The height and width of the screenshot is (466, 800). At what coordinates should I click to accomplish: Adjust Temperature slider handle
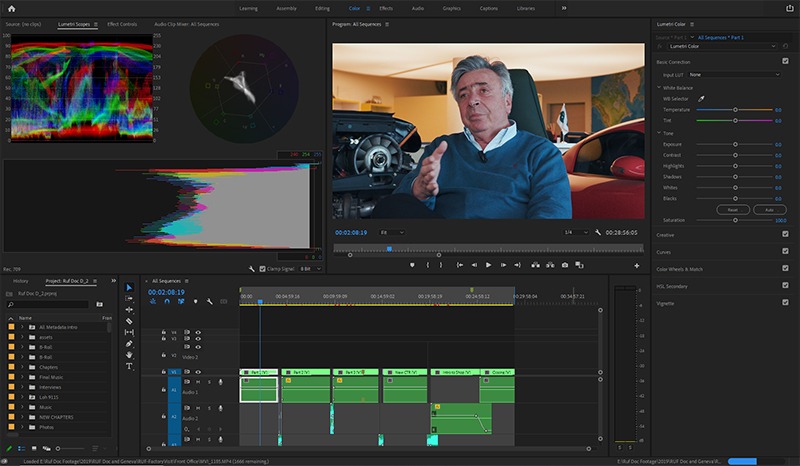735,110
